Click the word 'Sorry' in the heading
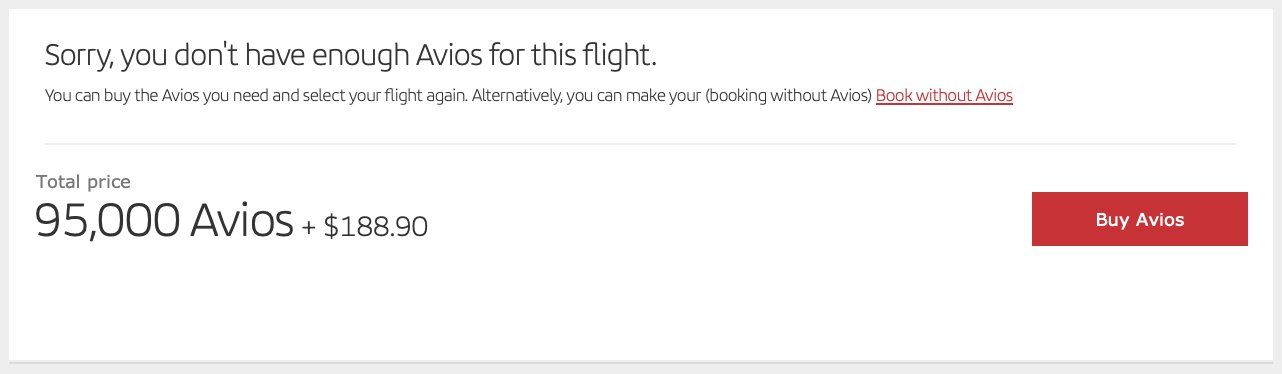 [x=79, y=56]
